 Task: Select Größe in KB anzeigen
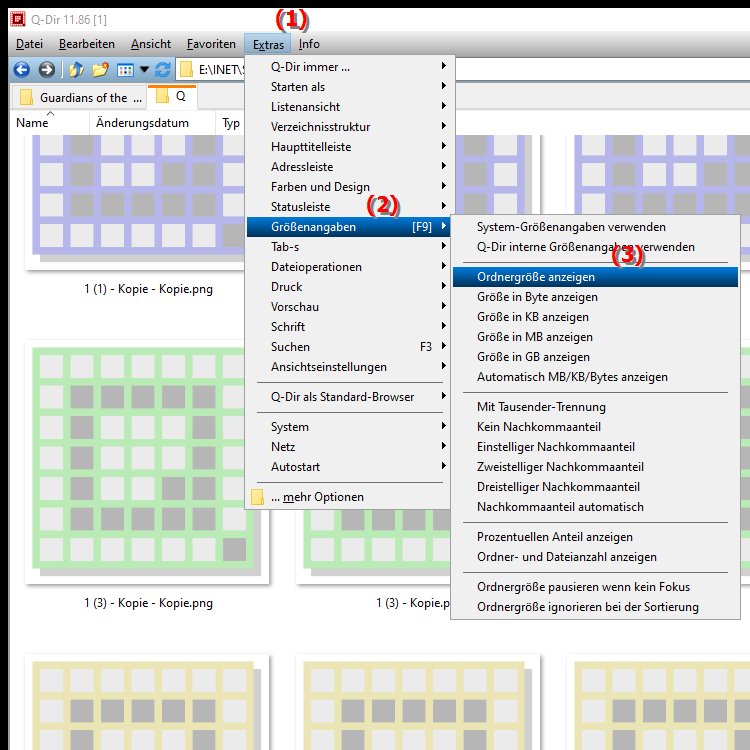[595, 317]
